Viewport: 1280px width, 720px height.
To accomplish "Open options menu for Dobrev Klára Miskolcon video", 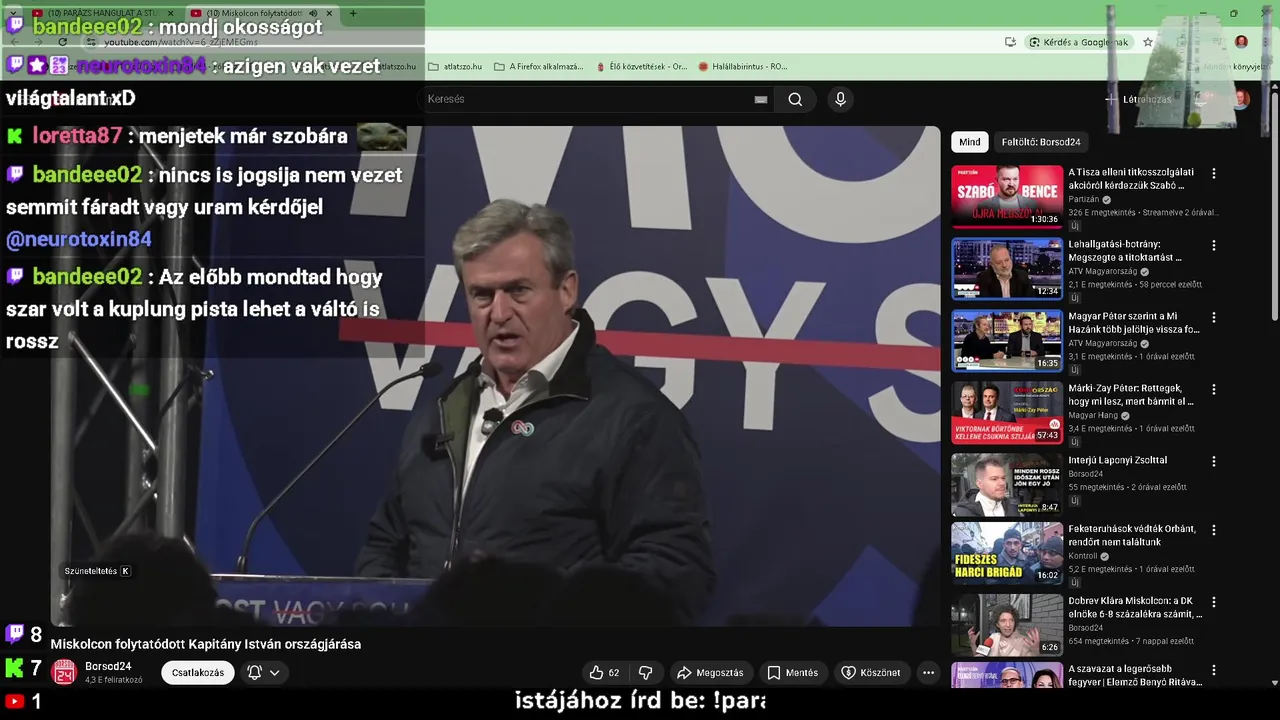I will click(x=1214, y=602).
